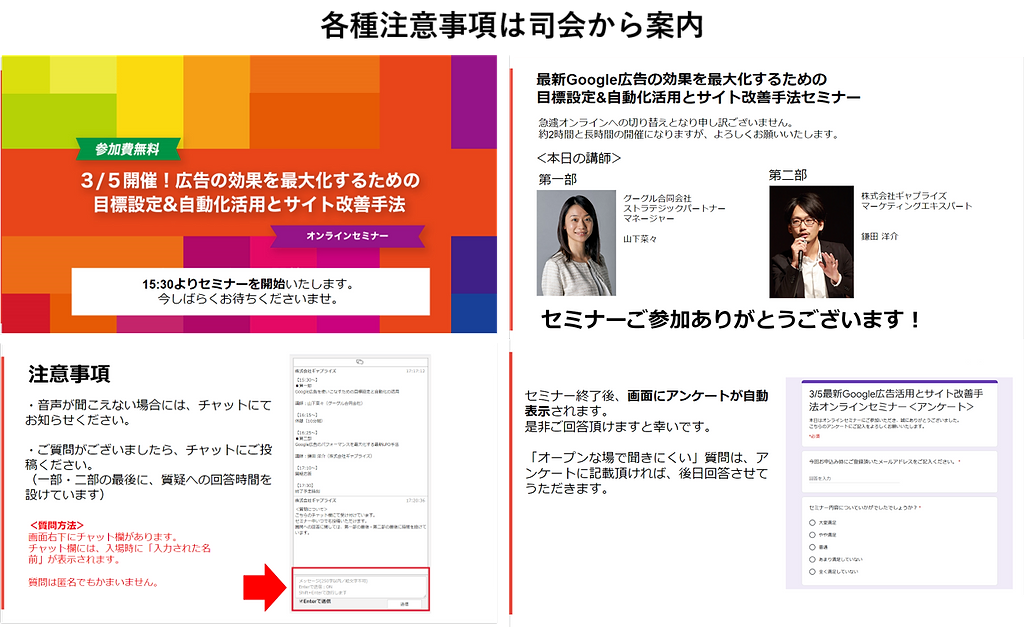Click the purple オンラインセミナー ribbon label
1024x627 pixels.
click(x=347, y=236)
